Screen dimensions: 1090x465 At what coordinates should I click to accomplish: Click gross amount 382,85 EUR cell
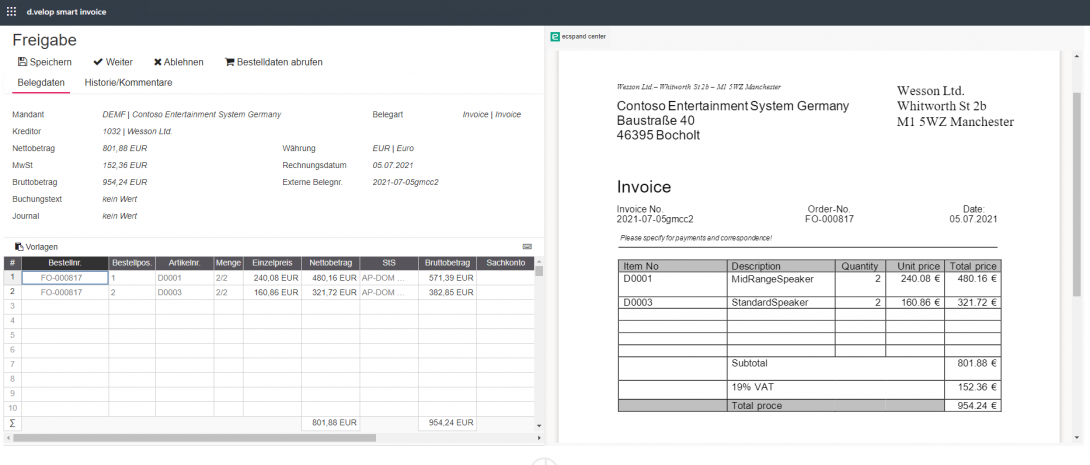click(x=447, y=293)
